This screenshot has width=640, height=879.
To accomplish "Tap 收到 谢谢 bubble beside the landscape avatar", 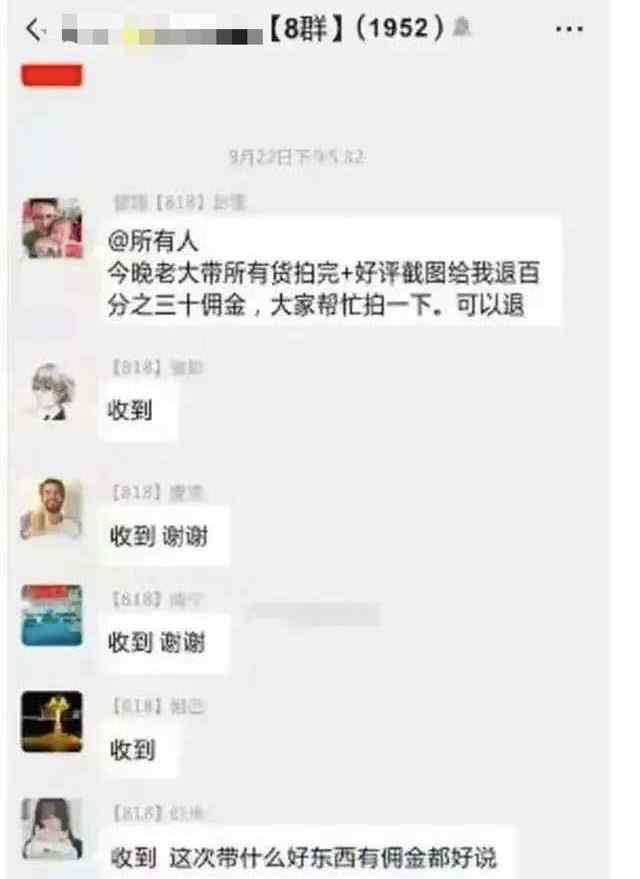I will tap(164, 643).
